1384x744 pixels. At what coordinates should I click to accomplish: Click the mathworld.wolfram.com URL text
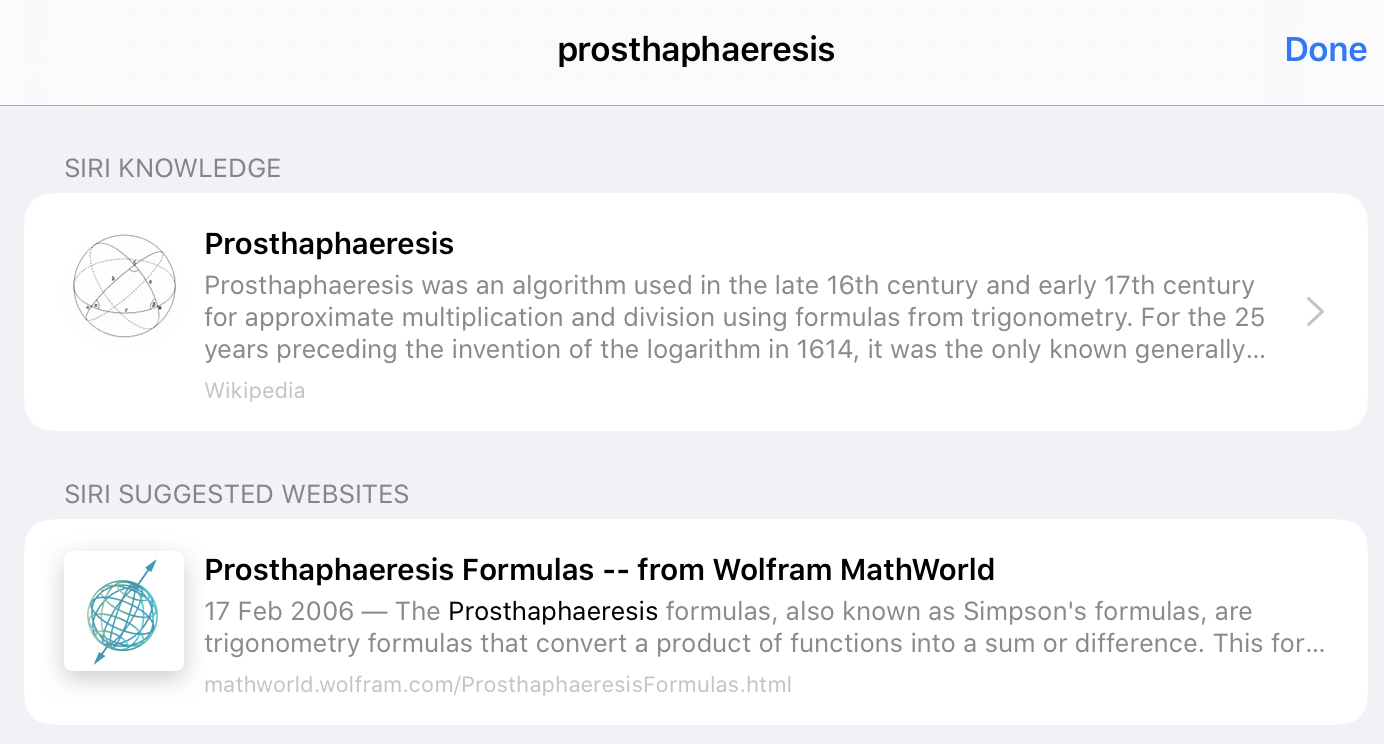(x=498, y=685)
